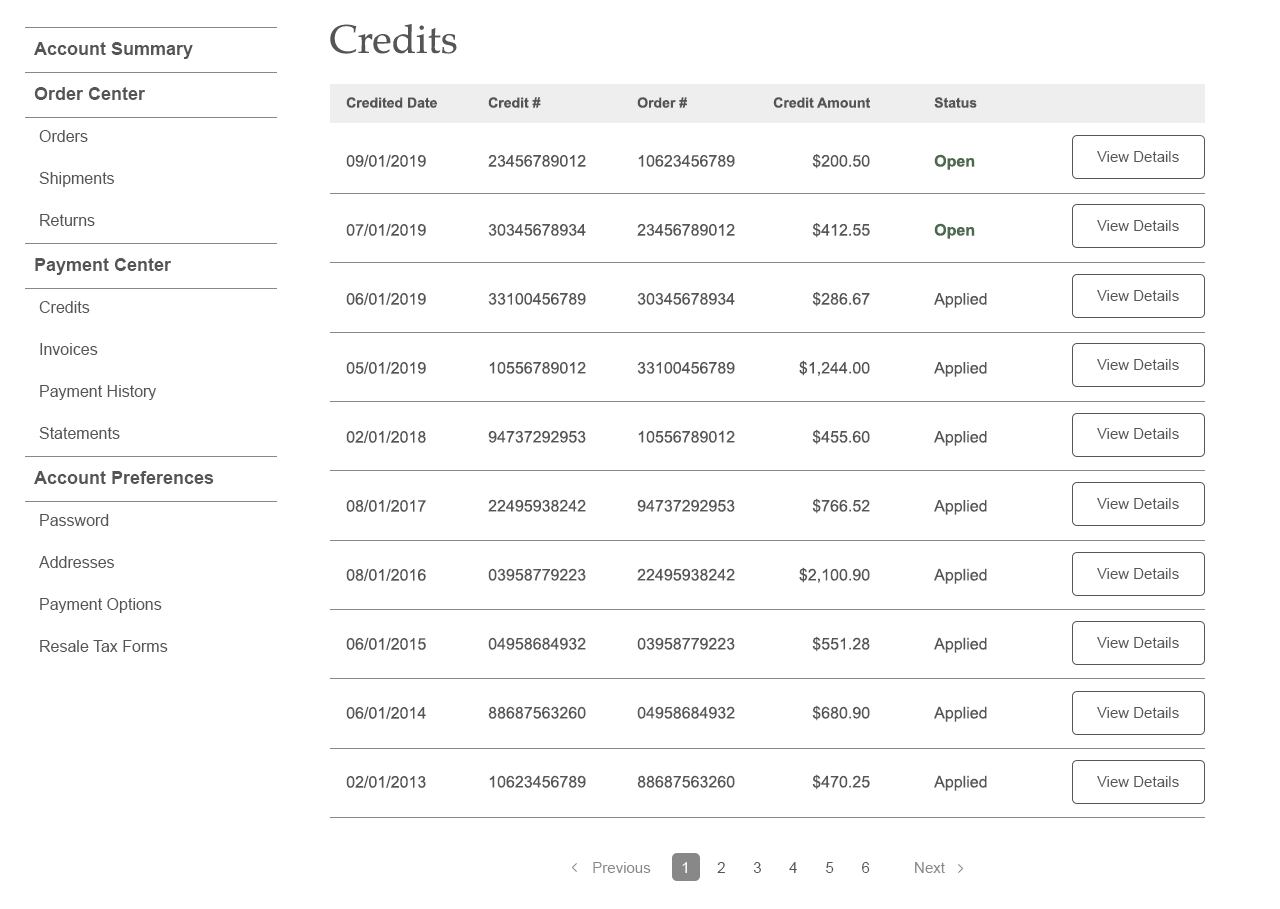Image resolution: width=1280 pixels, height=909 pixels.
Task: Open Payment History in the sidebar
Action: (97, 391)
